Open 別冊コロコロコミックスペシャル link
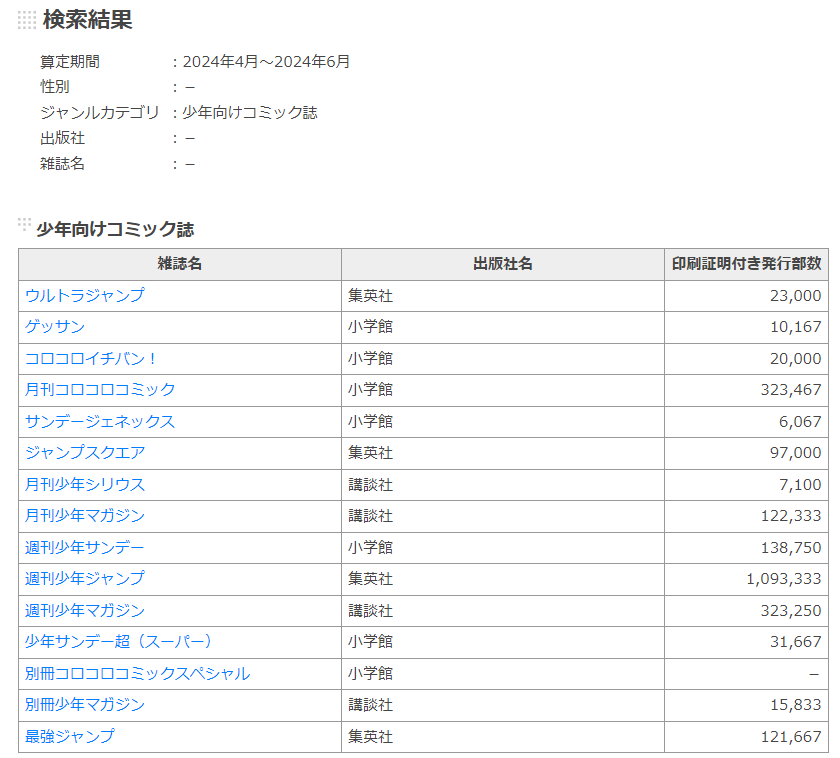Image resolution: width=840 pixels, height=758 pixels. (x=137, y=673)
